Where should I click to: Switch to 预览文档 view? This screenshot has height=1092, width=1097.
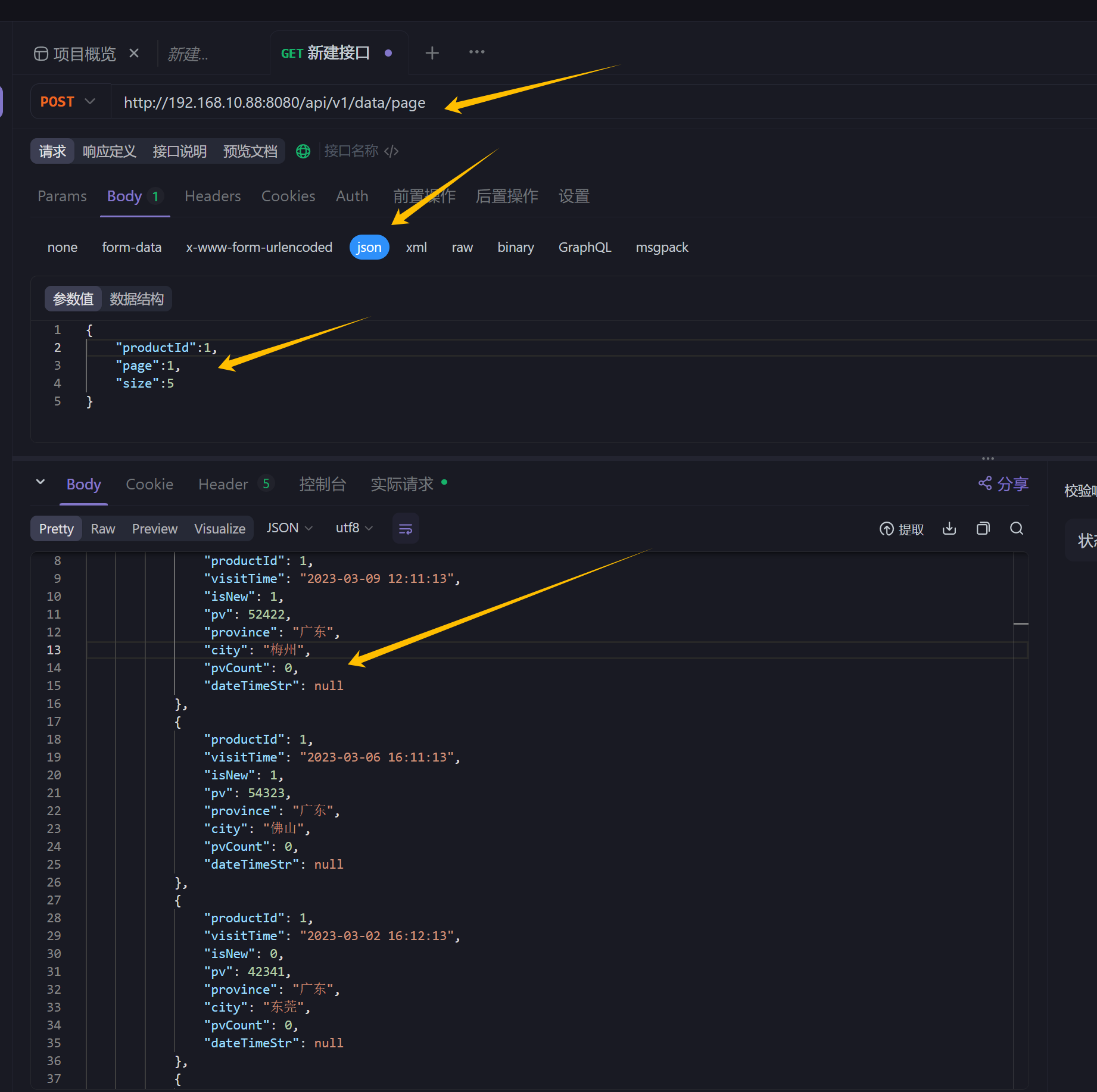pos(250,151)
